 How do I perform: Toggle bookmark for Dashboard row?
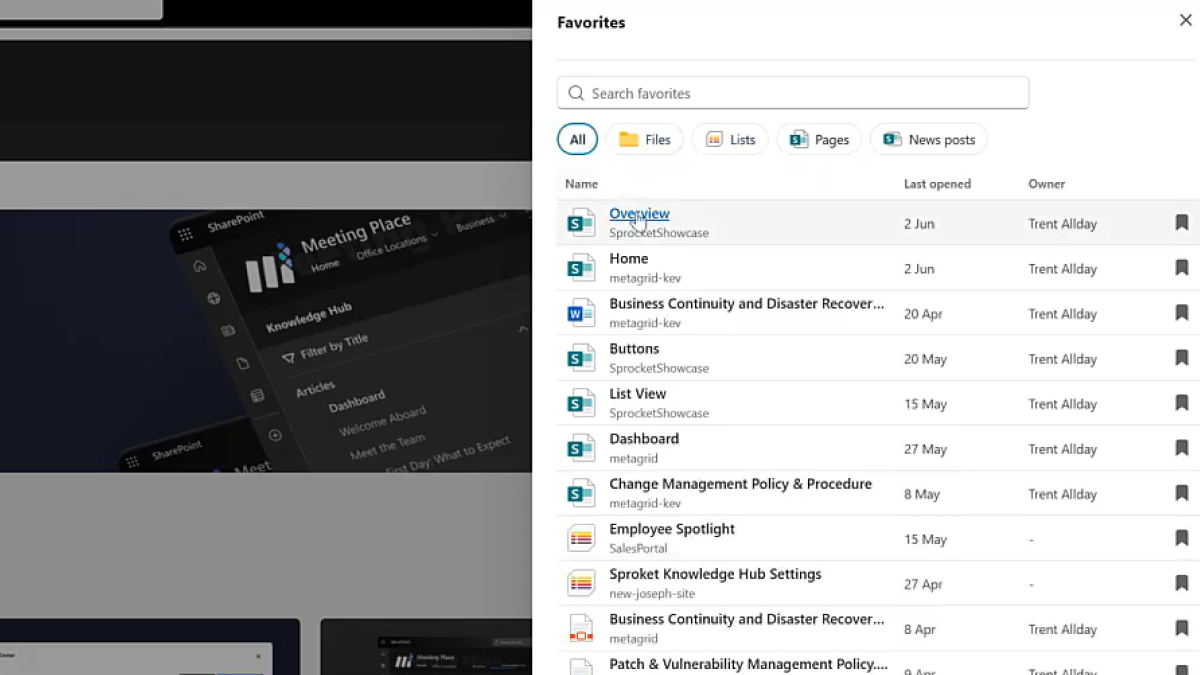coord(1181,448)
